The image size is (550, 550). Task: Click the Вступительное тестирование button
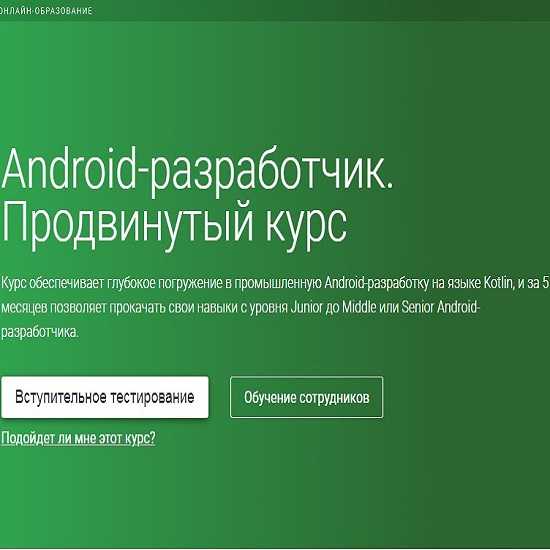click(105, 397)
